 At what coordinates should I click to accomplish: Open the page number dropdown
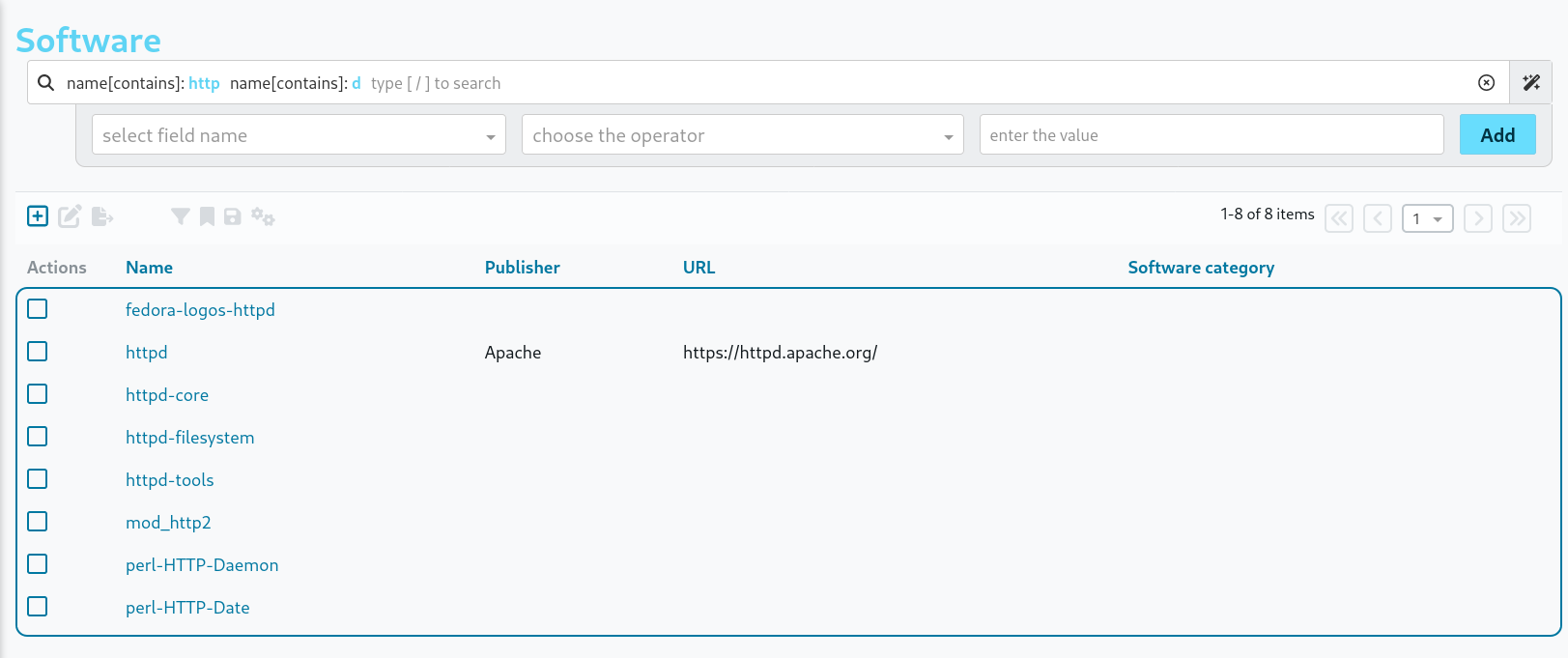click(x=1427, y=219)
